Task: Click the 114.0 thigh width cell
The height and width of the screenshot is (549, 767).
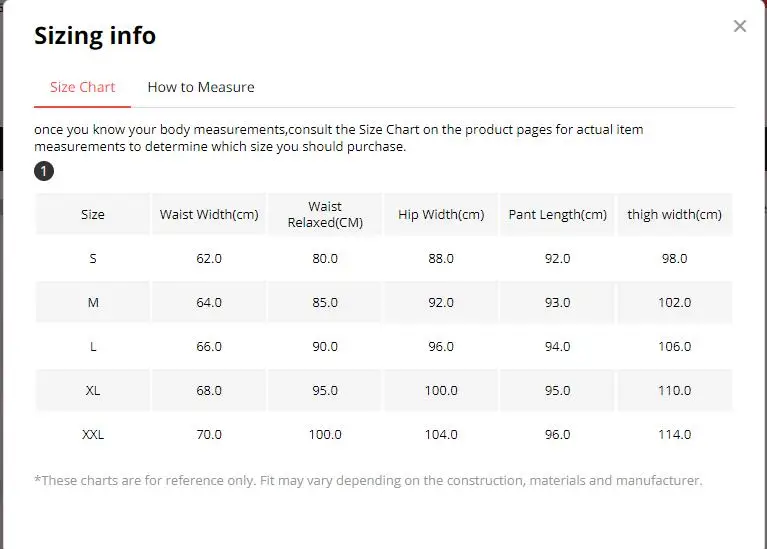Action: point(674,434)
